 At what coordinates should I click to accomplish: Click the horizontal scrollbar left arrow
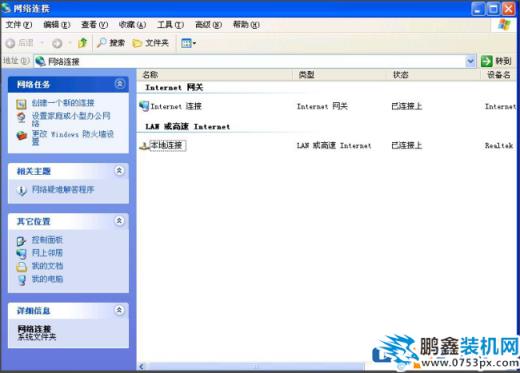pos(141,367)
